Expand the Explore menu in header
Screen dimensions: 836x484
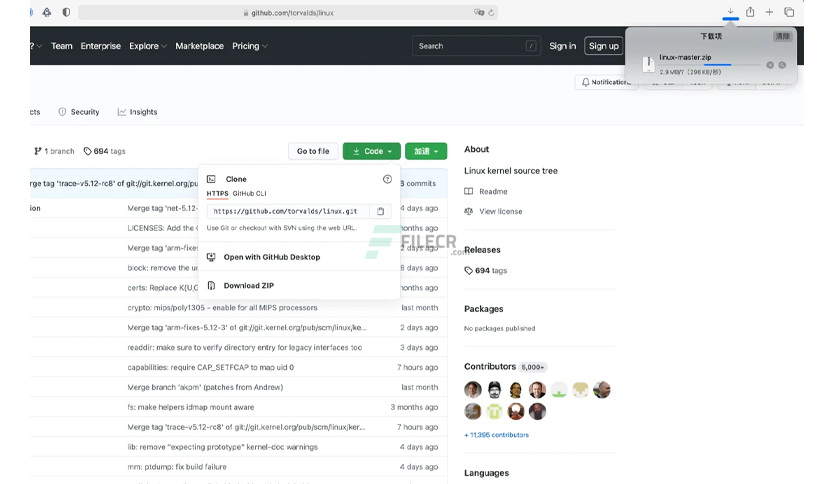click(148, 46)
